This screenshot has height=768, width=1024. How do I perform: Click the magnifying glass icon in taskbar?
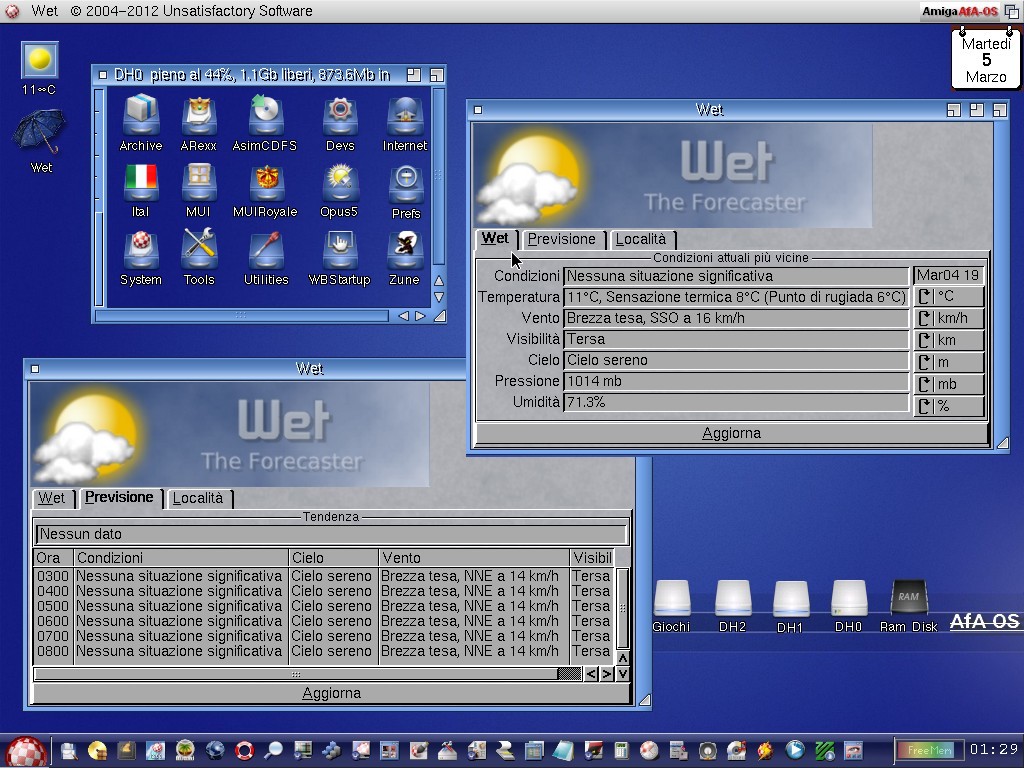pyautogui.click(x=272, y=750)
